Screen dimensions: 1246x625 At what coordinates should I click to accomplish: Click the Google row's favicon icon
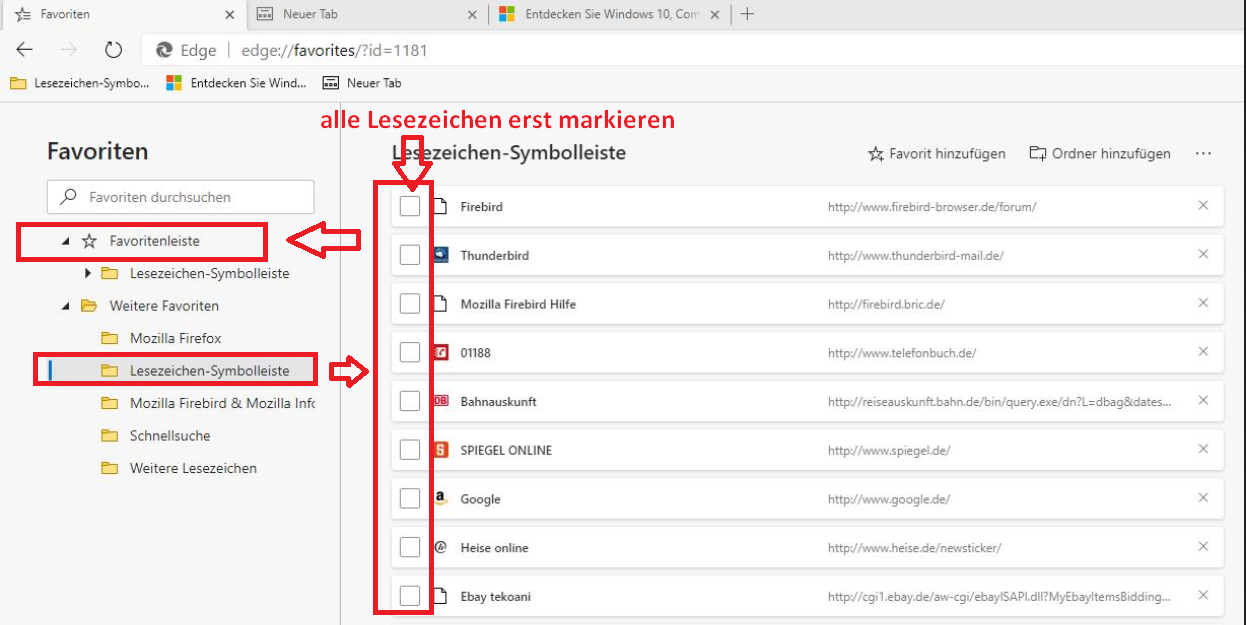(441, 499)
